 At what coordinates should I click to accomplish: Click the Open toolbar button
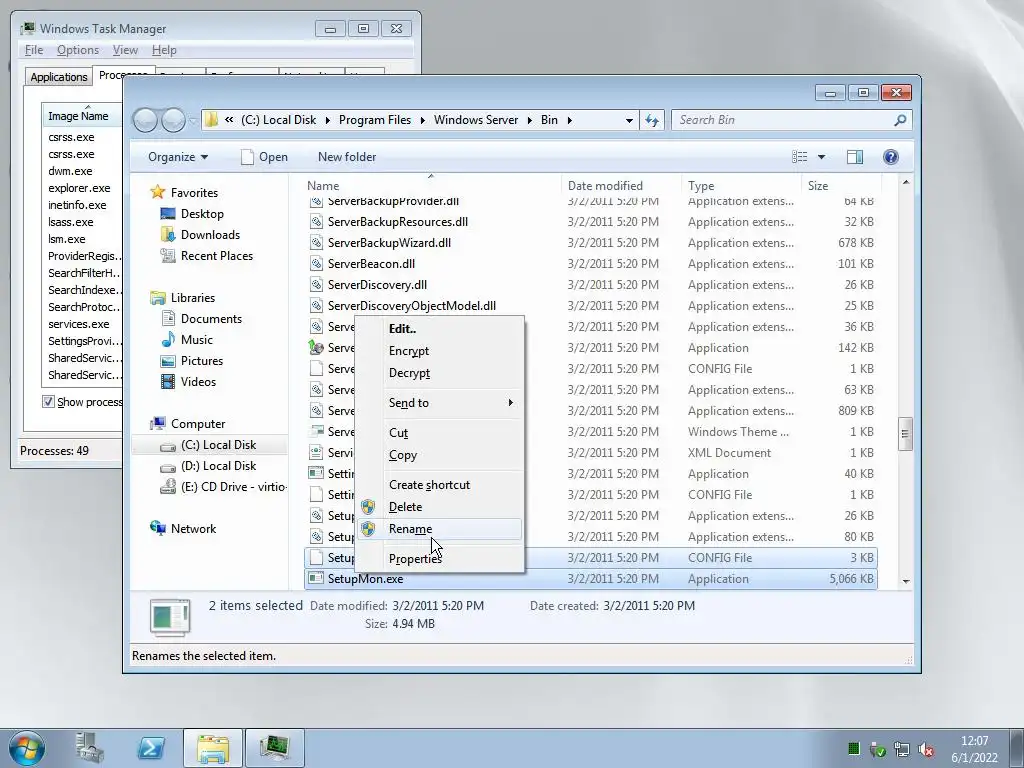coord(264,157)
